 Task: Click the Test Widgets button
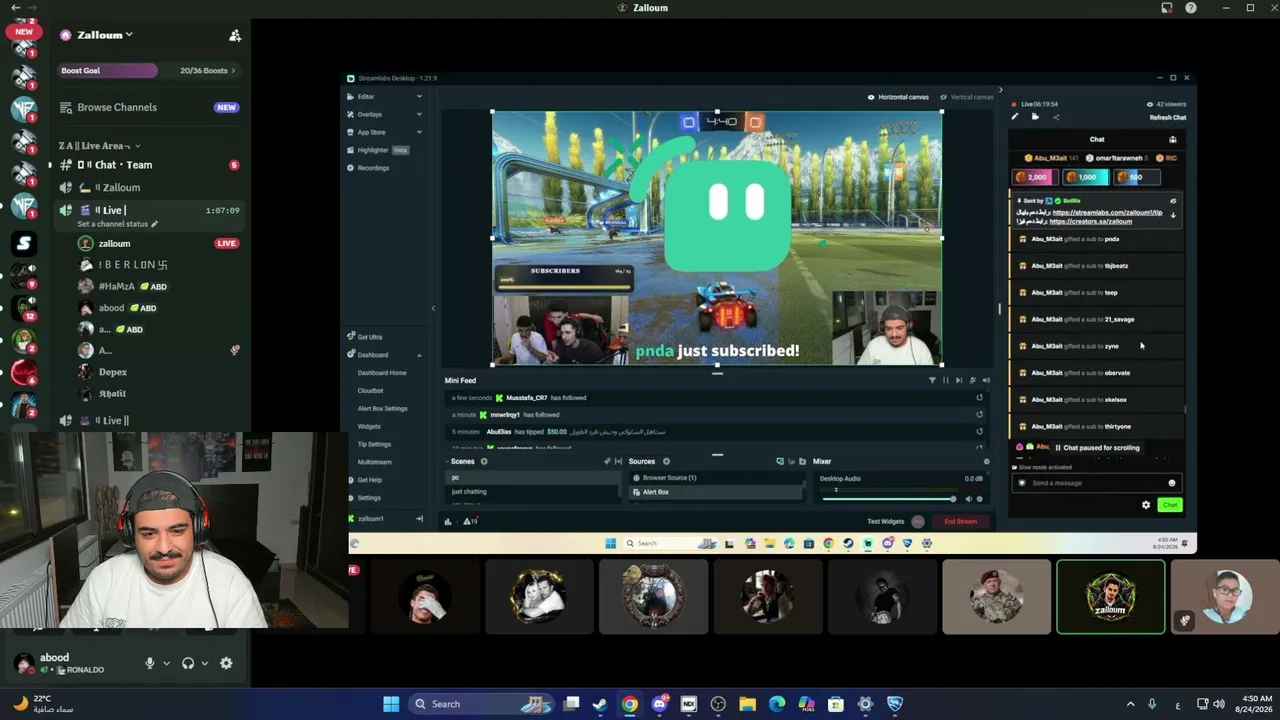(886, 521)
